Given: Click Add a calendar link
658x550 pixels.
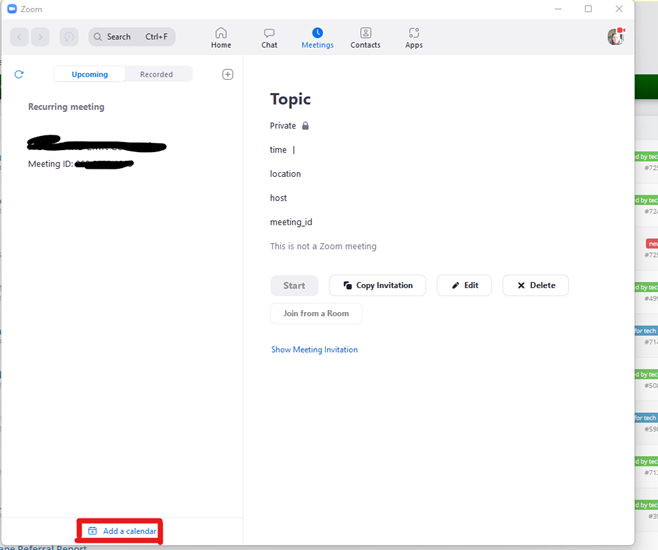Looking at the screenshot, I should pyautogui.click(x=121, y=531).
